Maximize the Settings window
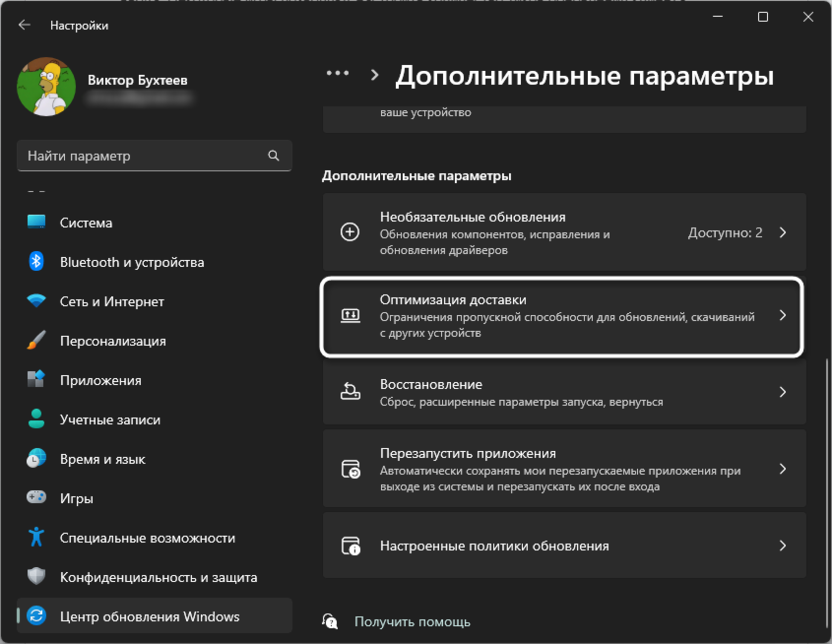832x644 pixels. 762,17
